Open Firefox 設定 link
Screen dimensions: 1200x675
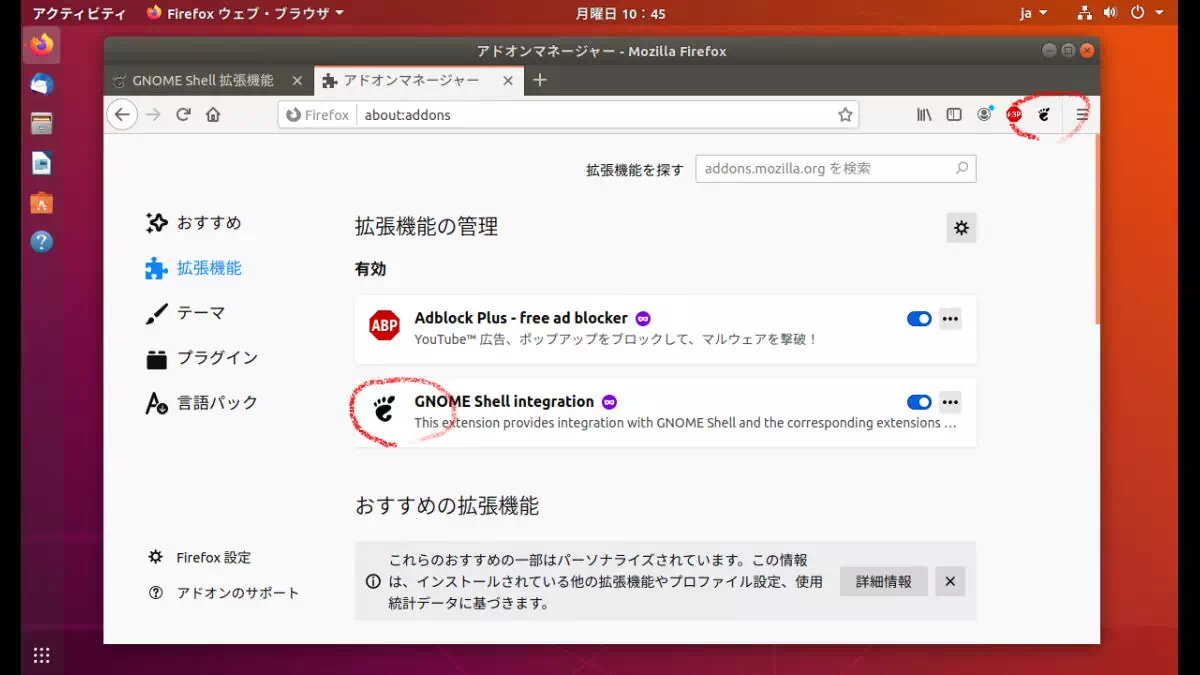[200, 557]
